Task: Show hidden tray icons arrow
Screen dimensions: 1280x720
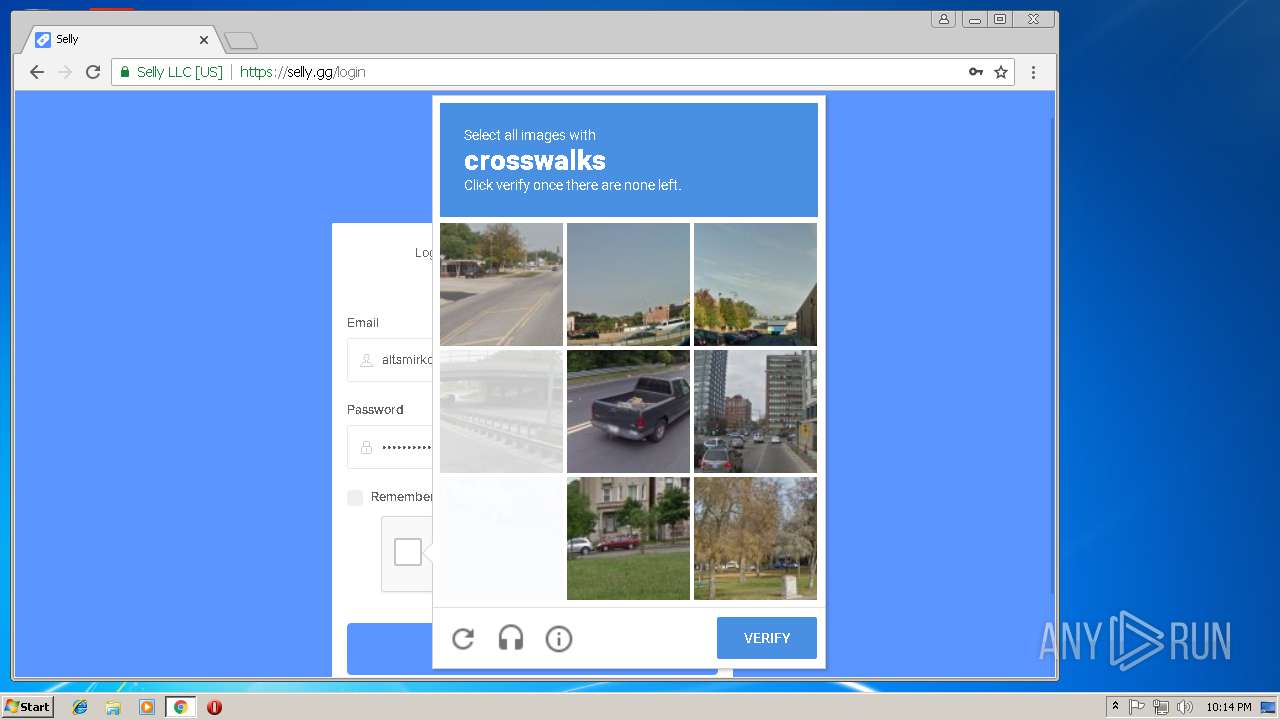Action: point(1115,707)
